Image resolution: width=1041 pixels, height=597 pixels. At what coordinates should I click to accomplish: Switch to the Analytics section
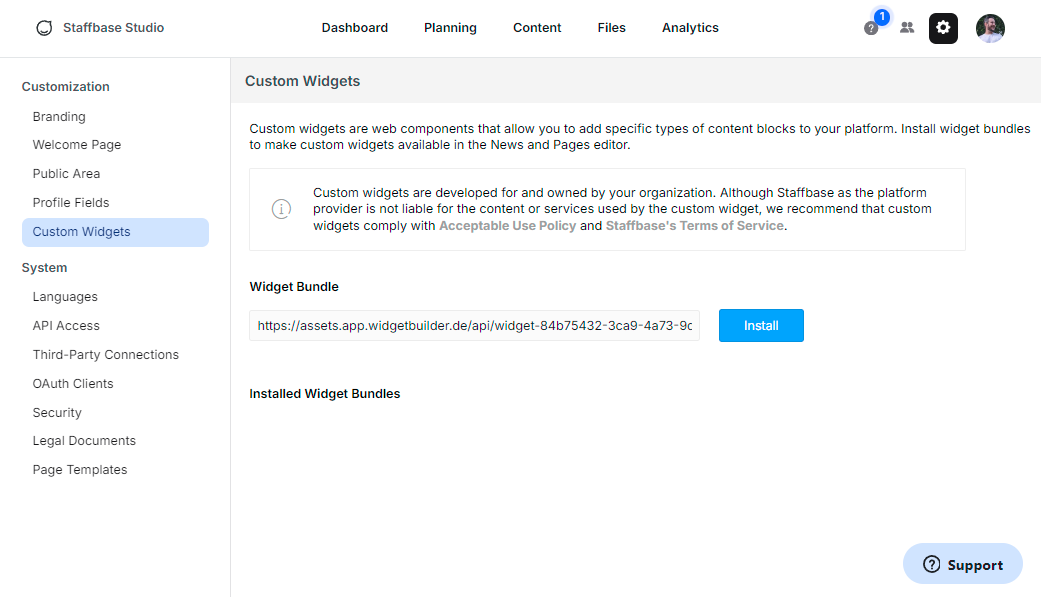point(690,28)
